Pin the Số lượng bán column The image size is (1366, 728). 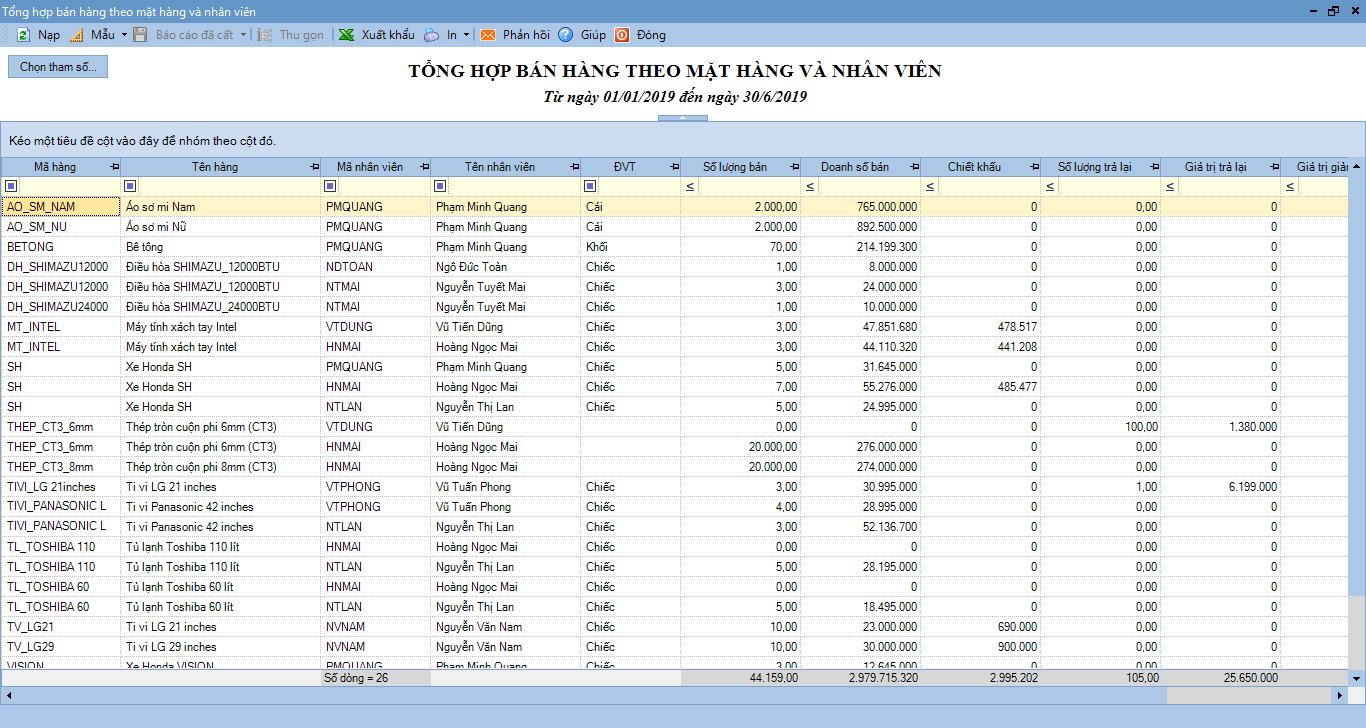pos(794,167)
